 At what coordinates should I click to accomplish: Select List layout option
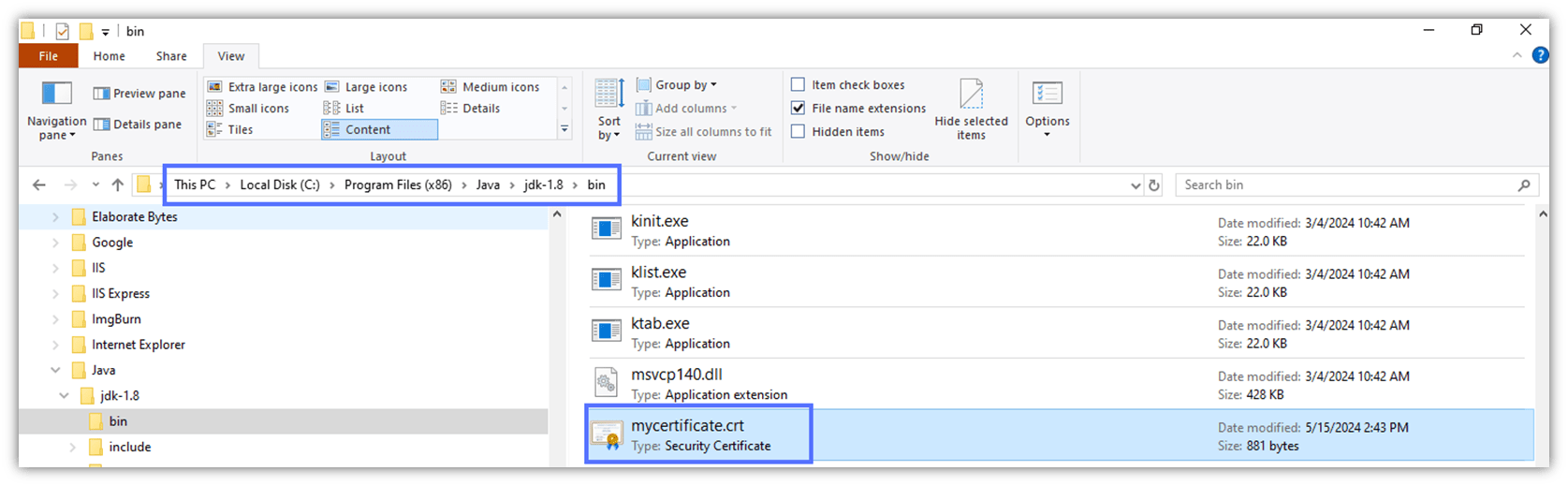pos(344,109)
